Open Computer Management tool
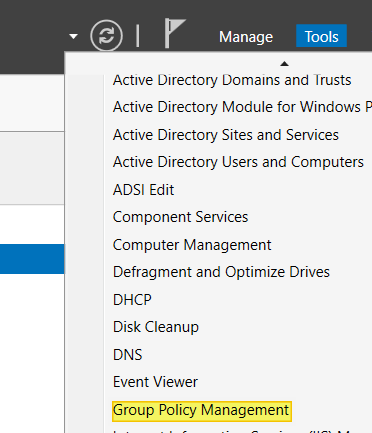This screenshot has width=372, height=433. [192, 245]
